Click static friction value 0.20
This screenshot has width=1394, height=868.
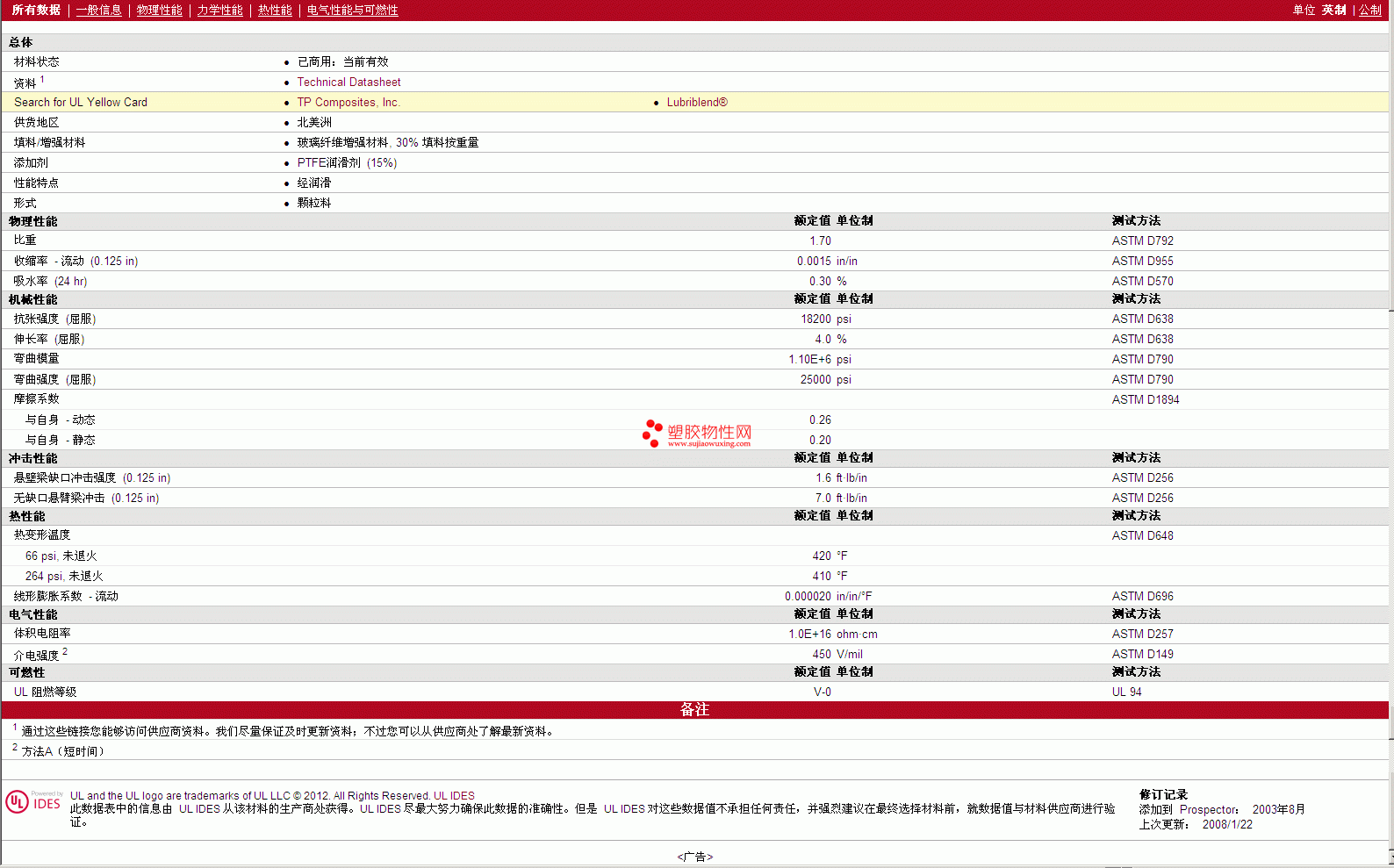pyautogui.click(x=820, y=440)
